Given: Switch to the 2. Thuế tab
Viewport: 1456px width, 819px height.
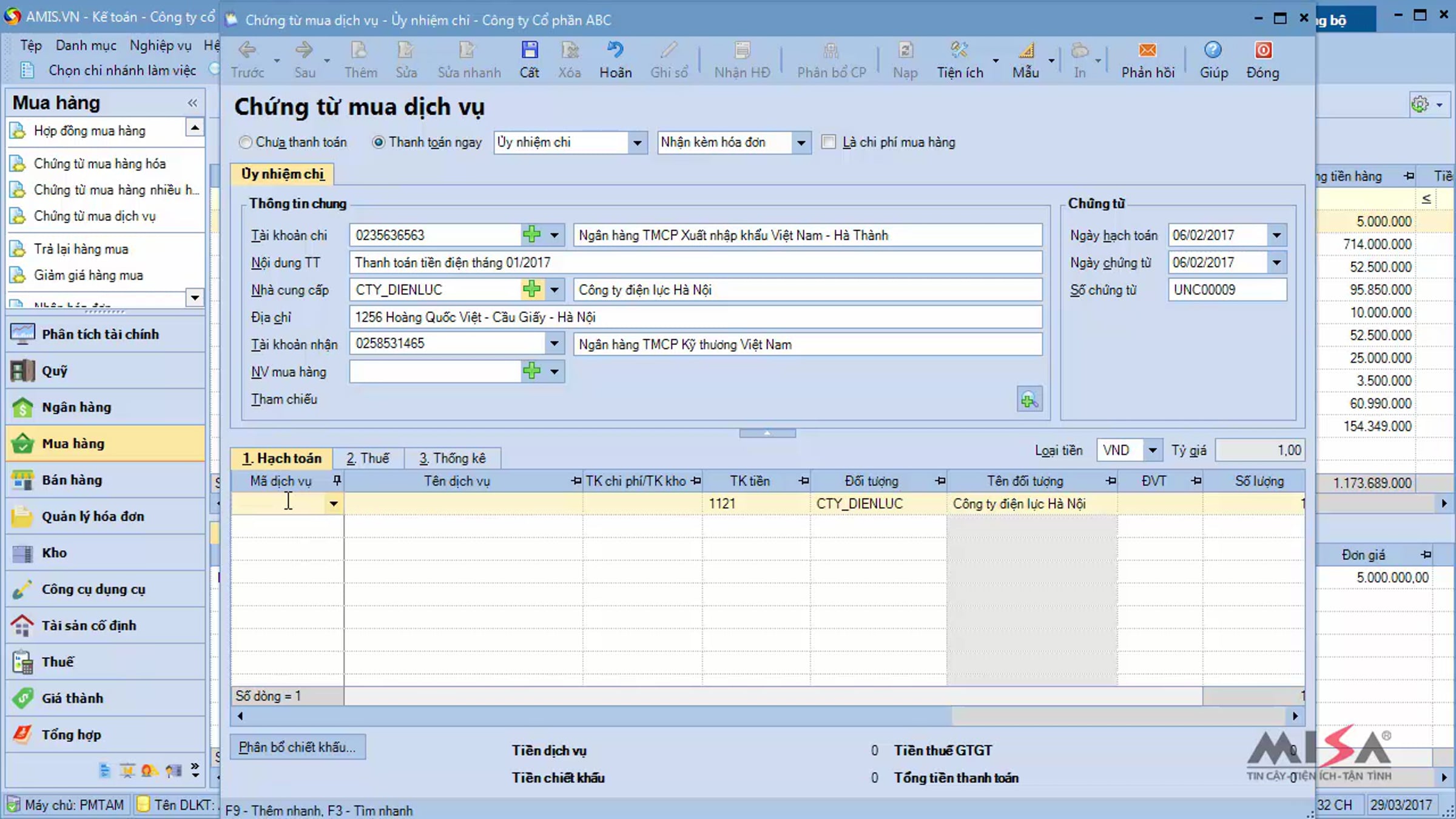Looking at the screenshot, I should tap(368, 458).
